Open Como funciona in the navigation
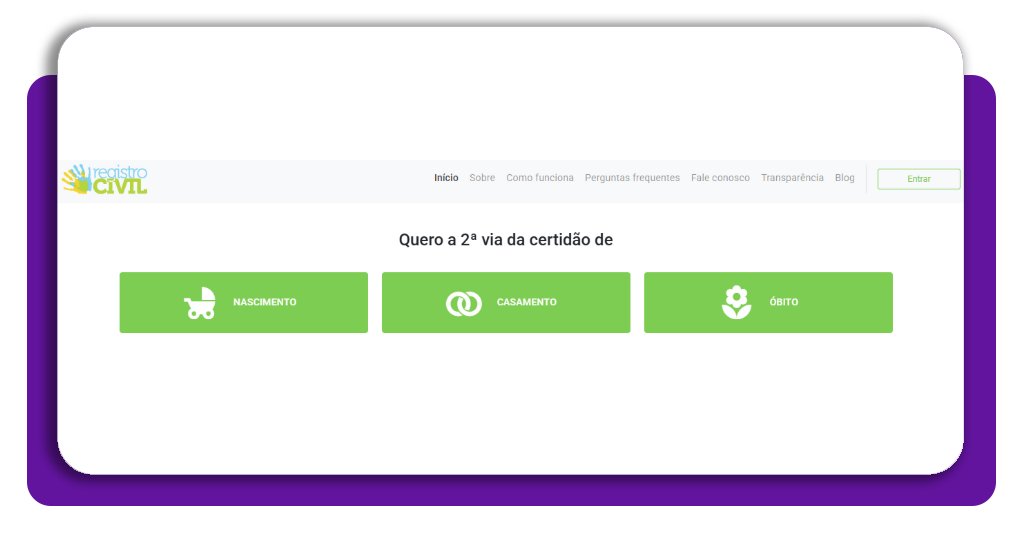 [539, 178]
